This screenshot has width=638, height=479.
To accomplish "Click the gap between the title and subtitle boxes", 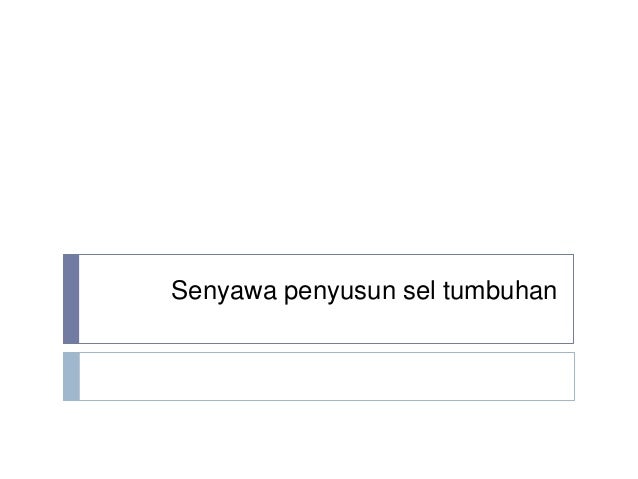I will [319, 348].
